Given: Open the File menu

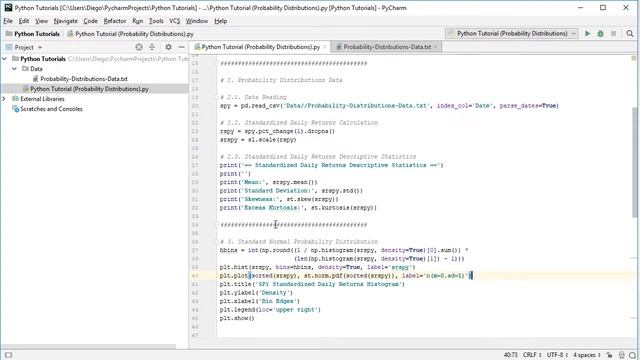Looking at the screenshot, I should tap(8, 21).
